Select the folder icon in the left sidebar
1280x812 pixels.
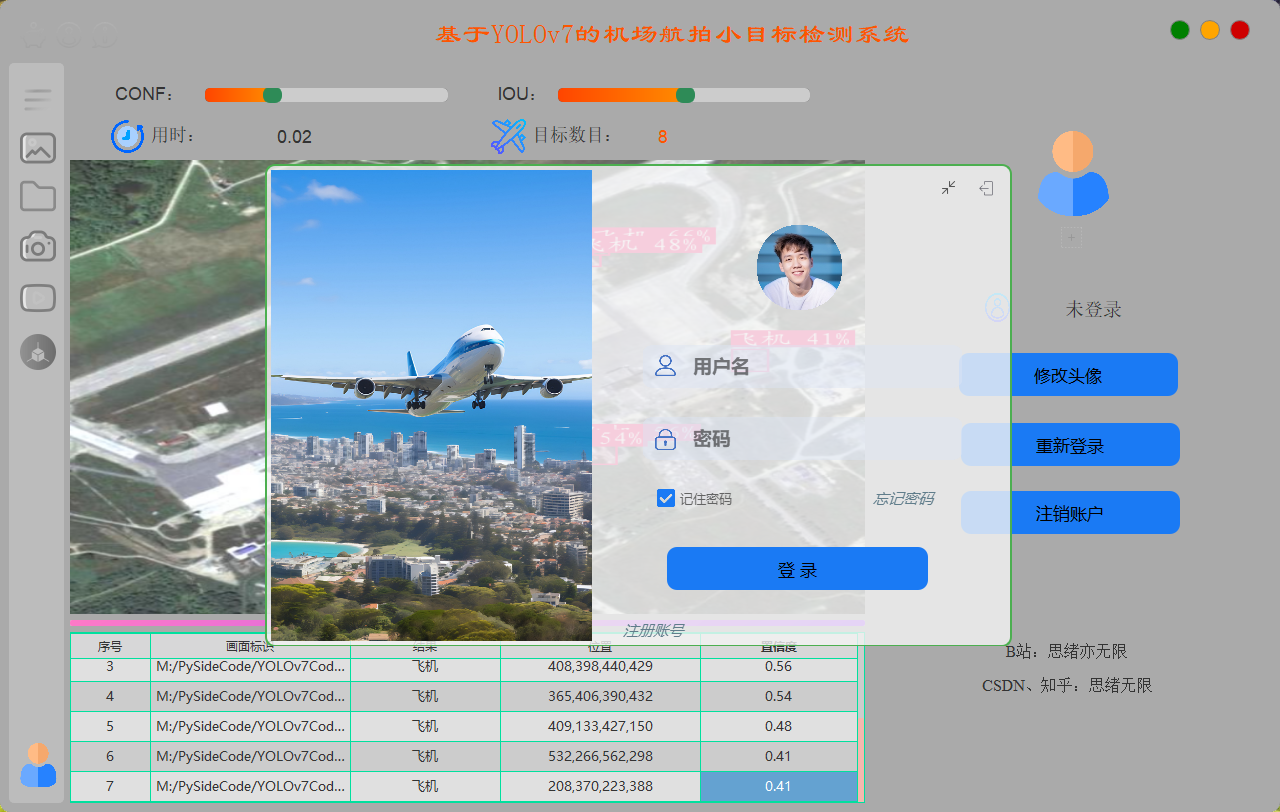pyautogui.click(x=38, y=196)
